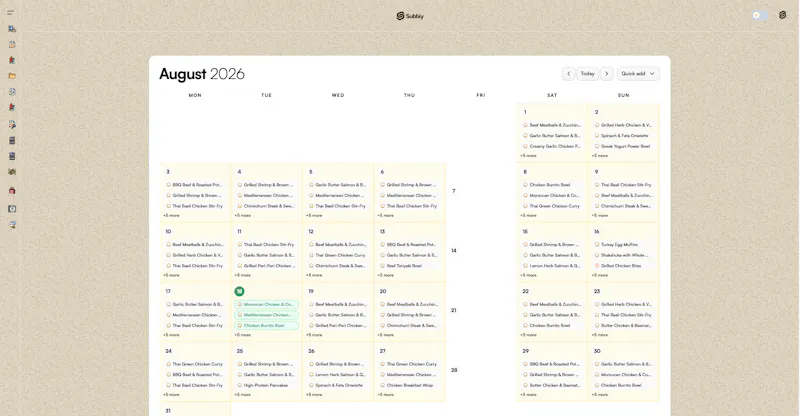Expand +5 more on August 25
The width and height of the screenshot is (800, 416).
tap(242, 395)
